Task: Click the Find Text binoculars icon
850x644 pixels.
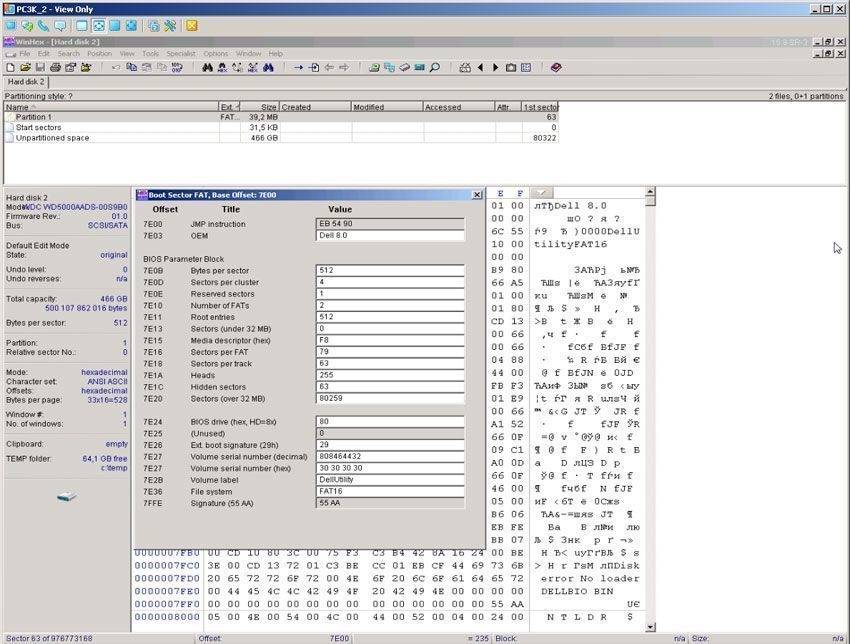Action: tap(207, 68)
